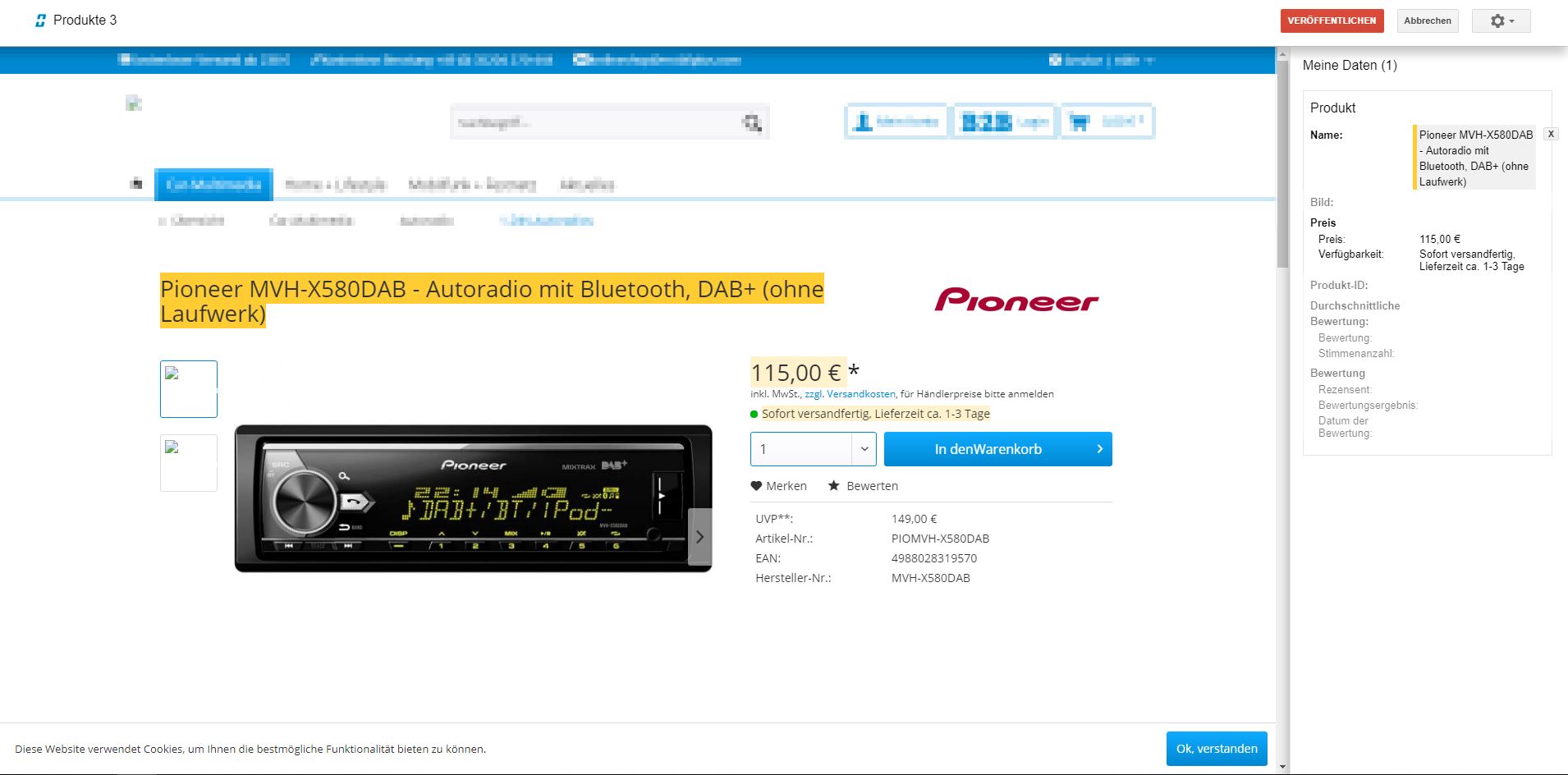
Task: Click the Stimmenanzahl field label
Action: pyautogui.click(x=1356, y=353)
